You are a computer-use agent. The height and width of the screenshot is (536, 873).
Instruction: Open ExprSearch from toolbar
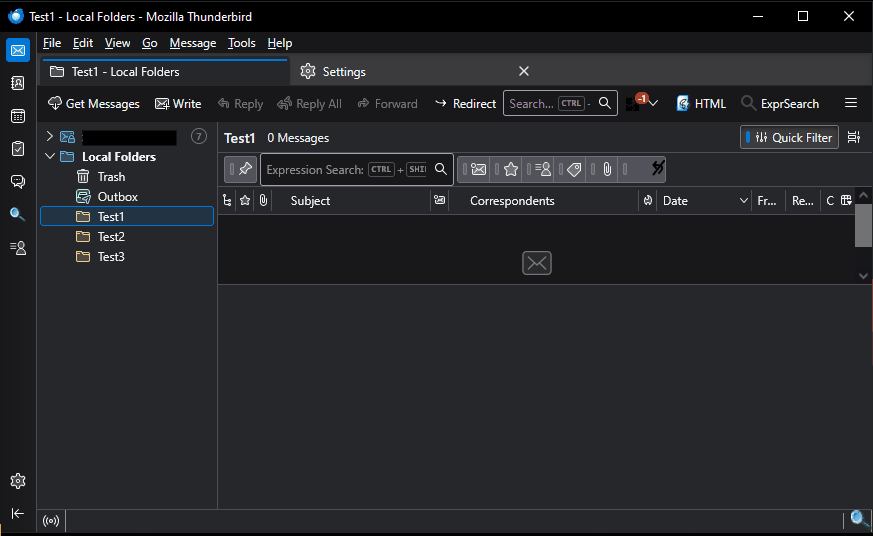point(780,104)
